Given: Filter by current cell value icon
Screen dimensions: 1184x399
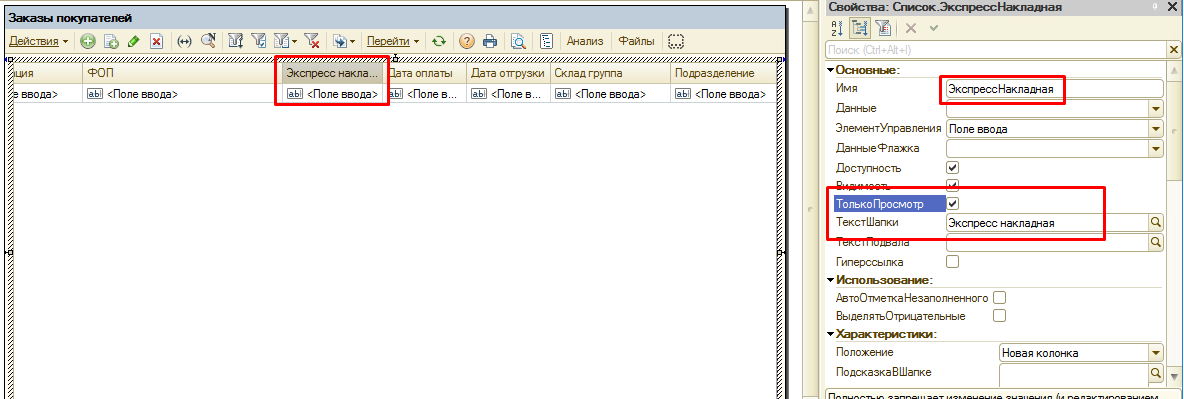Looking at the screenshot, I should [x=258, y=41].
